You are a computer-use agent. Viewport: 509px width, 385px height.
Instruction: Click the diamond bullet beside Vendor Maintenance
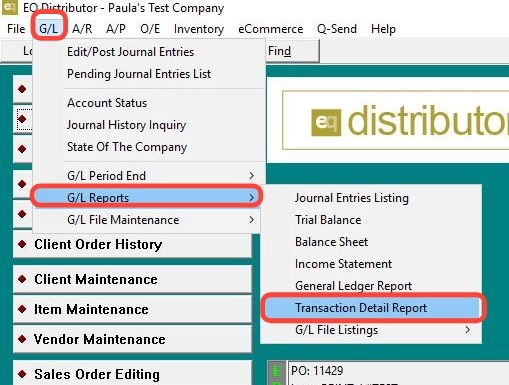22,339
